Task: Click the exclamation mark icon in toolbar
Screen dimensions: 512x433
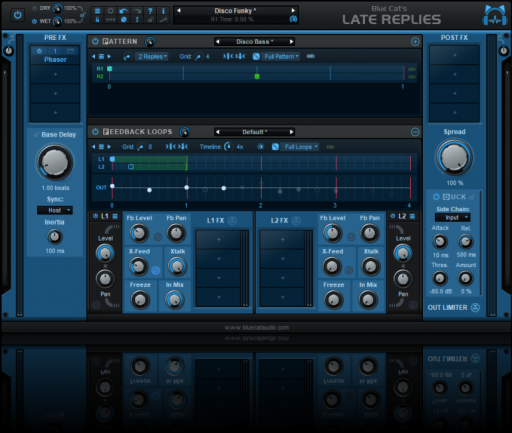Action: pos(137,20)
